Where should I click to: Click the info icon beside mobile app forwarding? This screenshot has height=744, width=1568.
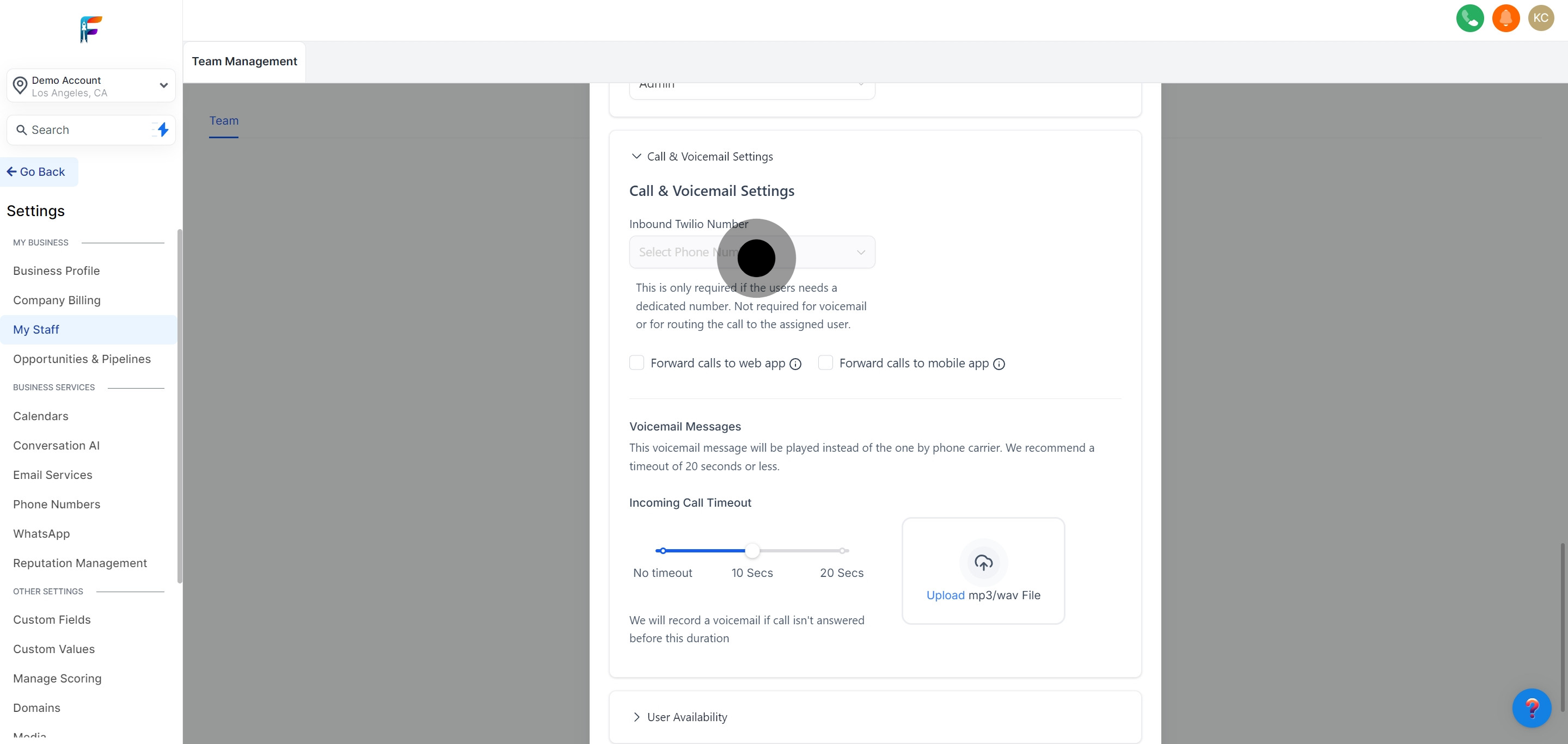(999, 364)
